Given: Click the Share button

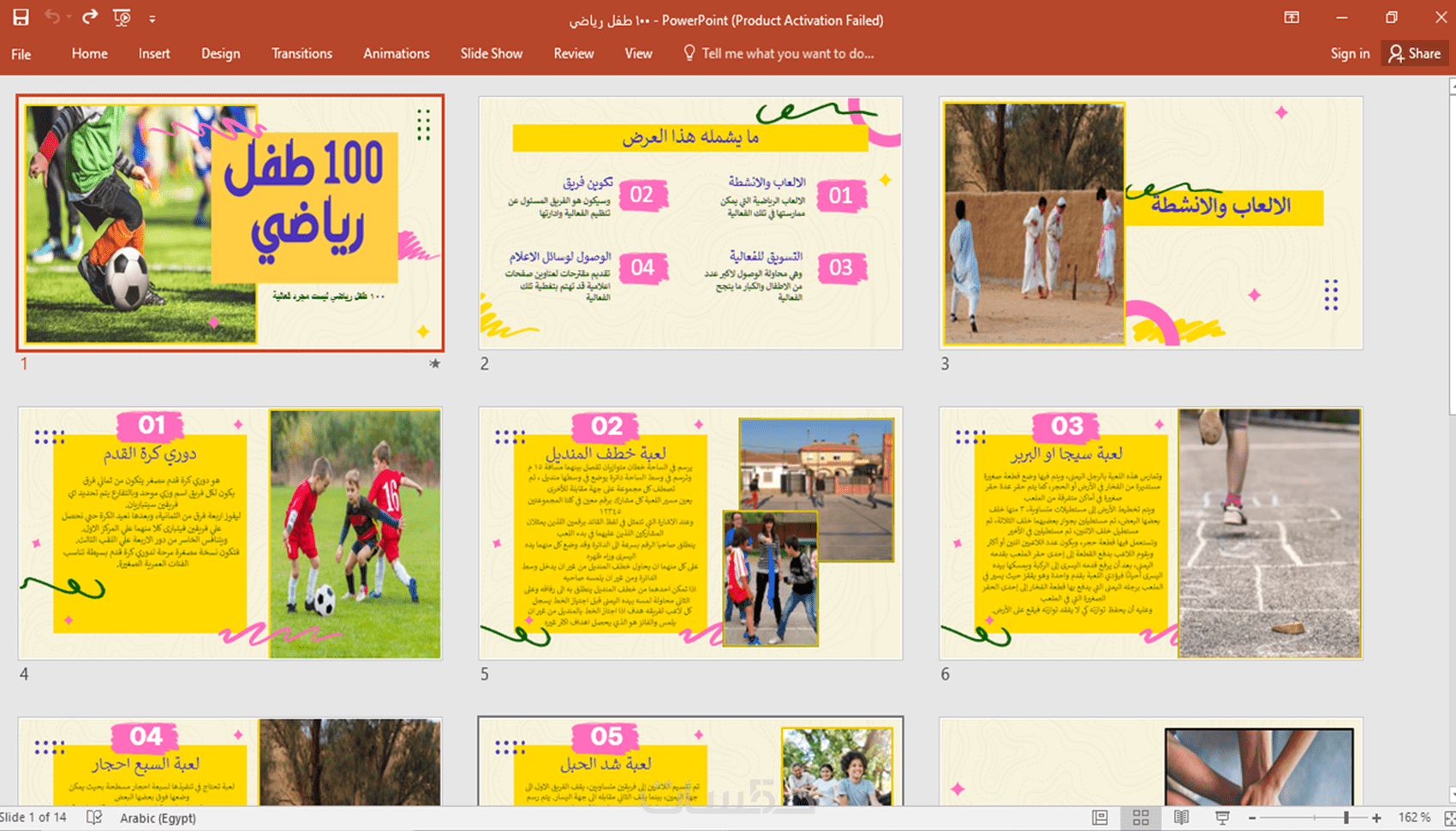Looking at the screenshot, I should point(1415,53).
